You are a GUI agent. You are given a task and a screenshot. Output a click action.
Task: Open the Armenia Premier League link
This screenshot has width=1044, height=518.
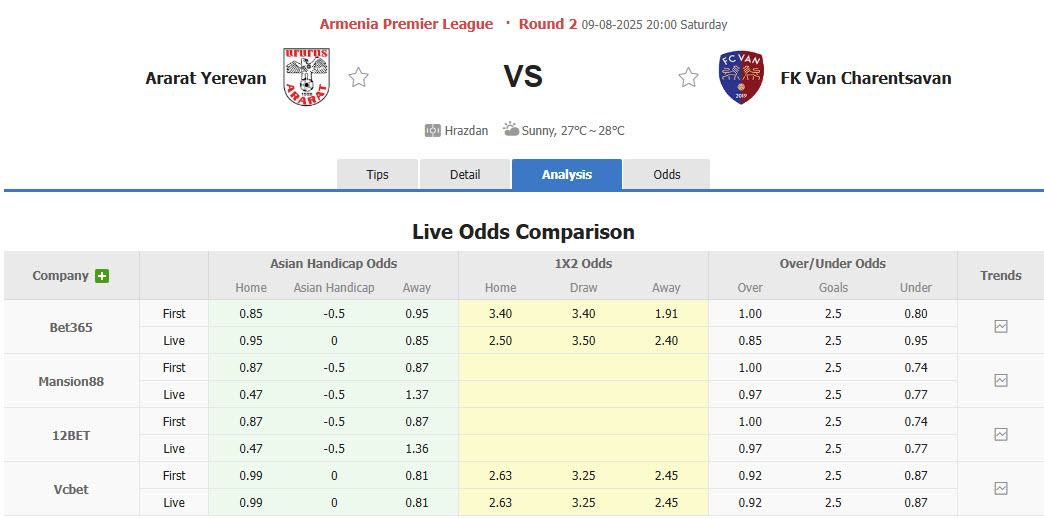[x=406, y=24]
